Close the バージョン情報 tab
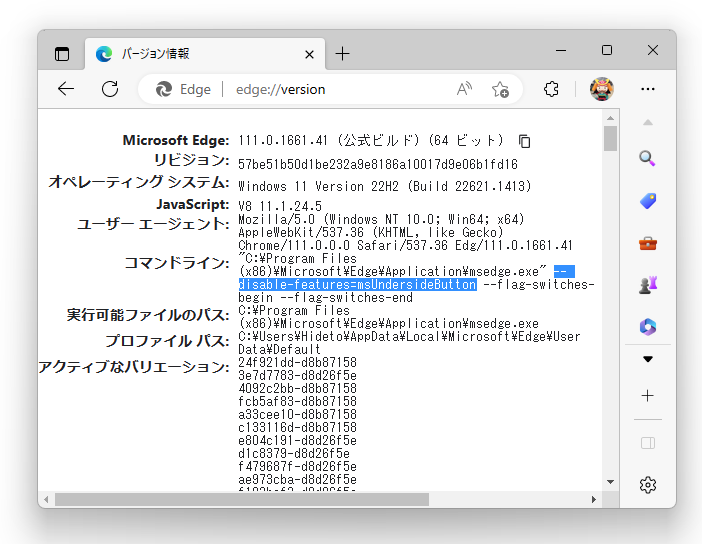 [x=309, y=55]
